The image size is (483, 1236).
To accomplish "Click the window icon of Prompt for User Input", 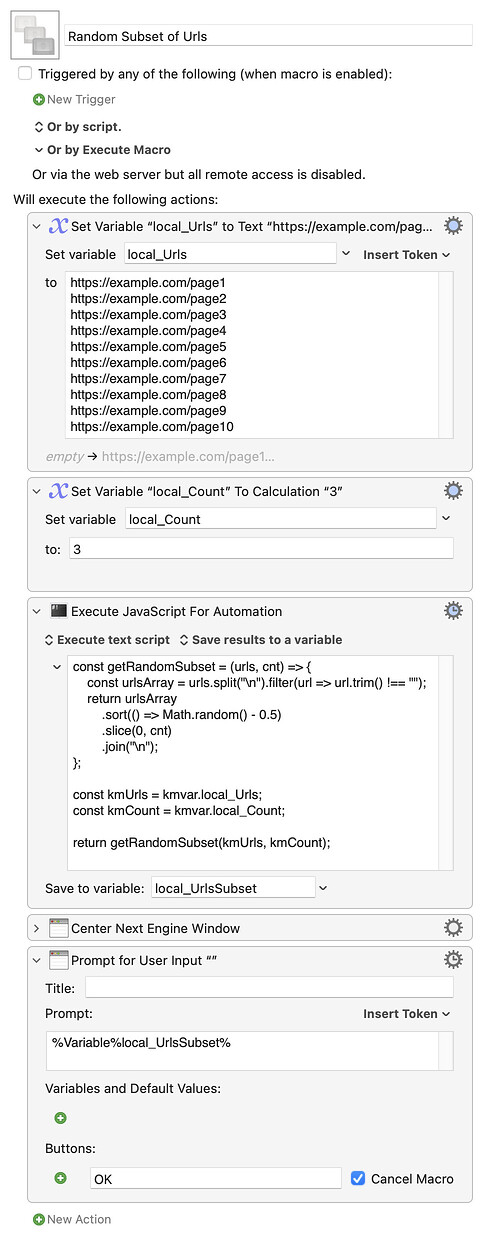I will pos(58,960).
